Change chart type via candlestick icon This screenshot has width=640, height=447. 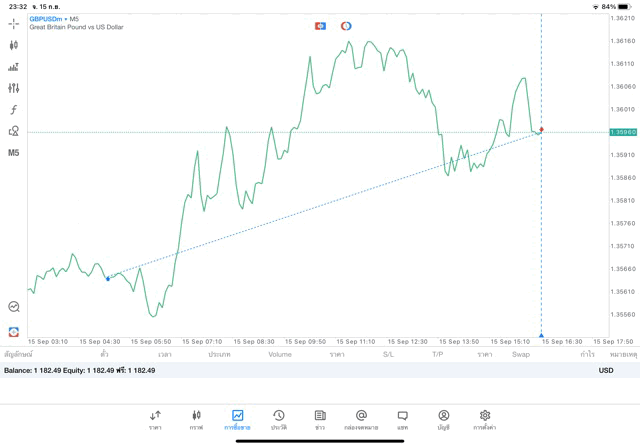[14, 45]
